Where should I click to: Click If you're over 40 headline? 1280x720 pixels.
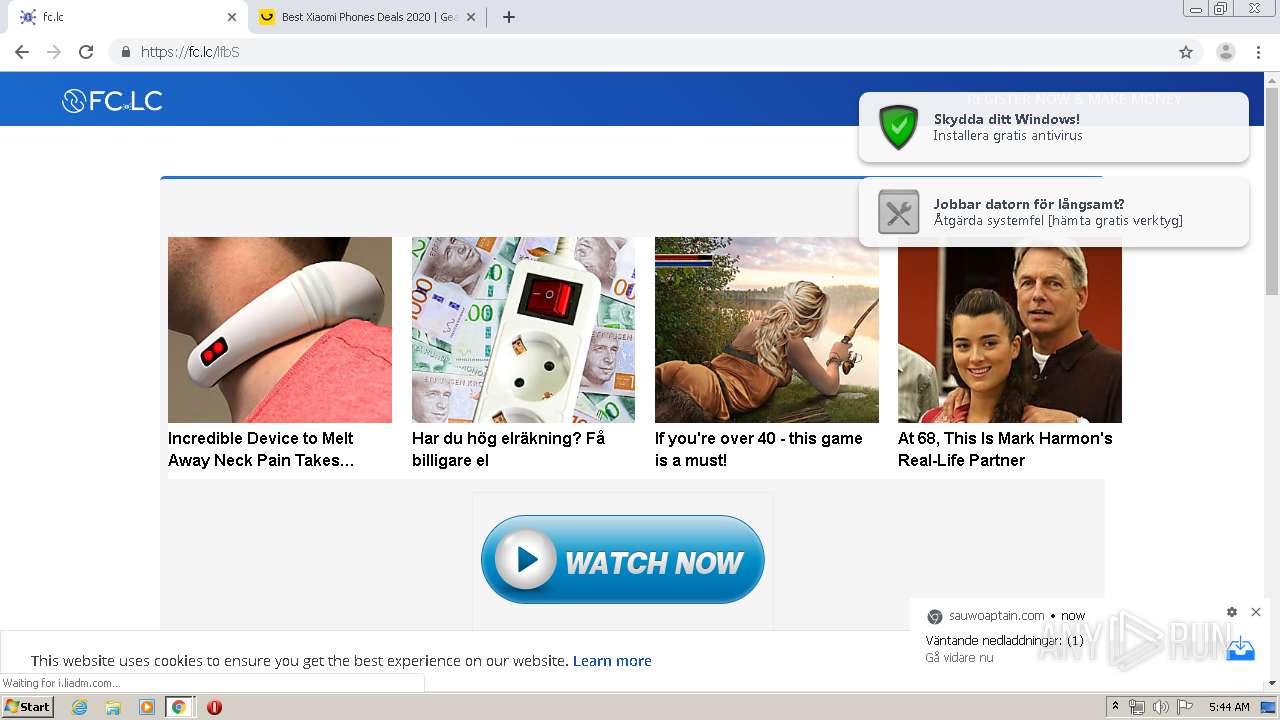(x=759, y=449)
